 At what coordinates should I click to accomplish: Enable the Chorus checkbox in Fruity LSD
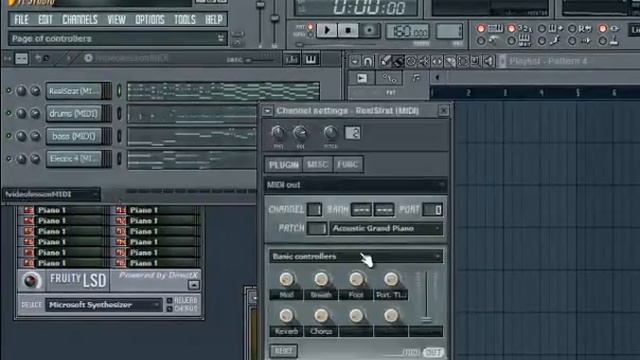tap(169, 309)
